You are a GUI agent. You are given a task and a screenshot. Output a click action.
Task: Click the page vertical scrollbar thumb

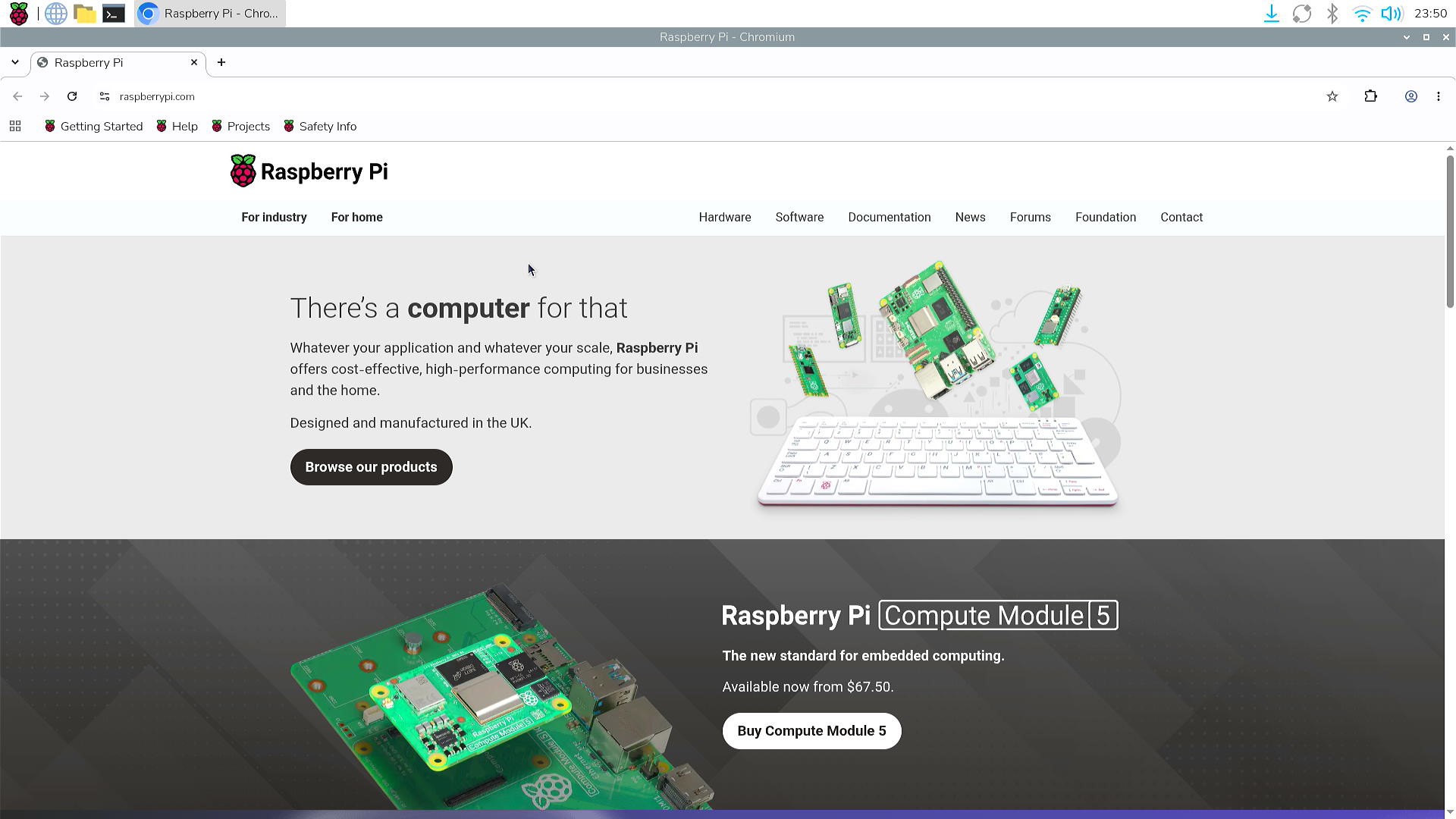1451,231
